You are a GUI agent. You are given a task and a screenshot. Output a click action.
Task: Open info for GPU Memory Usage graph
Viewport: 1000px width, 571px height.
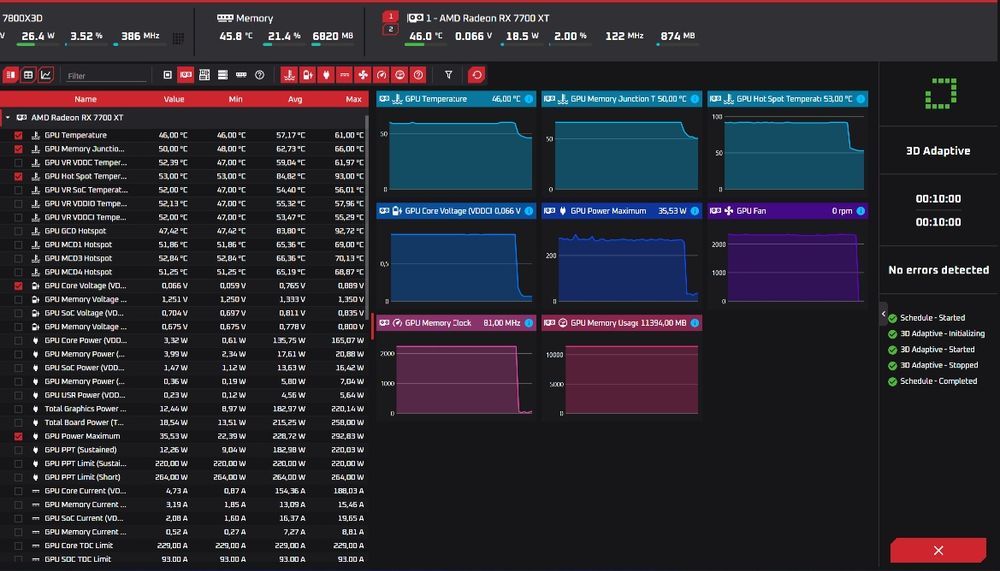[695, 323]
